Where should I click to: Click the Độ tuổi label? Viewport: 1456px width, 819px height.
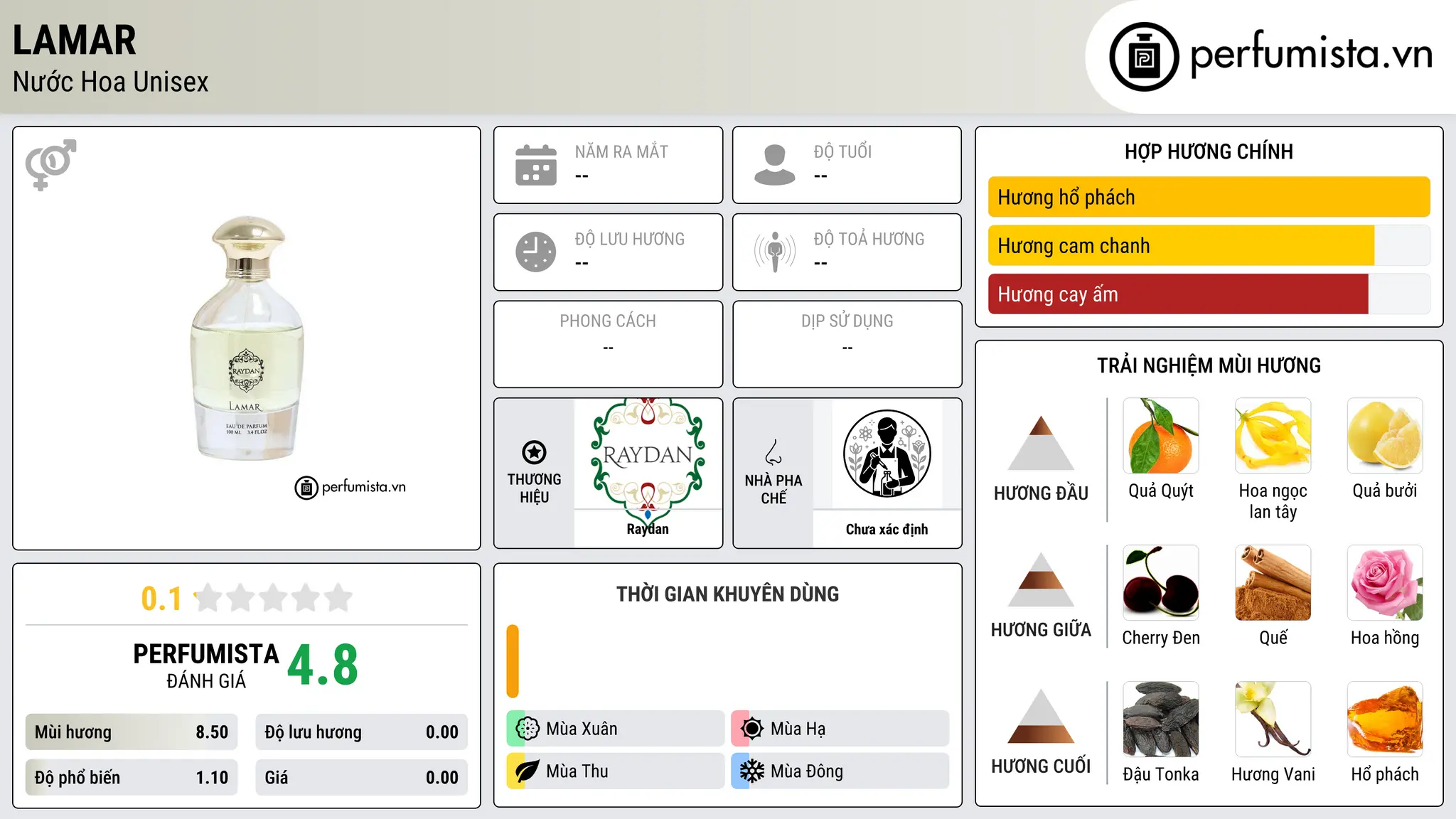point(842,151)
